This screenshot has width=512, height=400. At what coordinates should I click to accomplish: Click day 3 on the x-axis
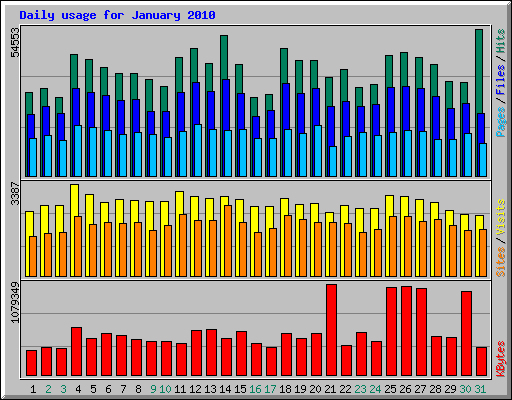pos(63,389)
